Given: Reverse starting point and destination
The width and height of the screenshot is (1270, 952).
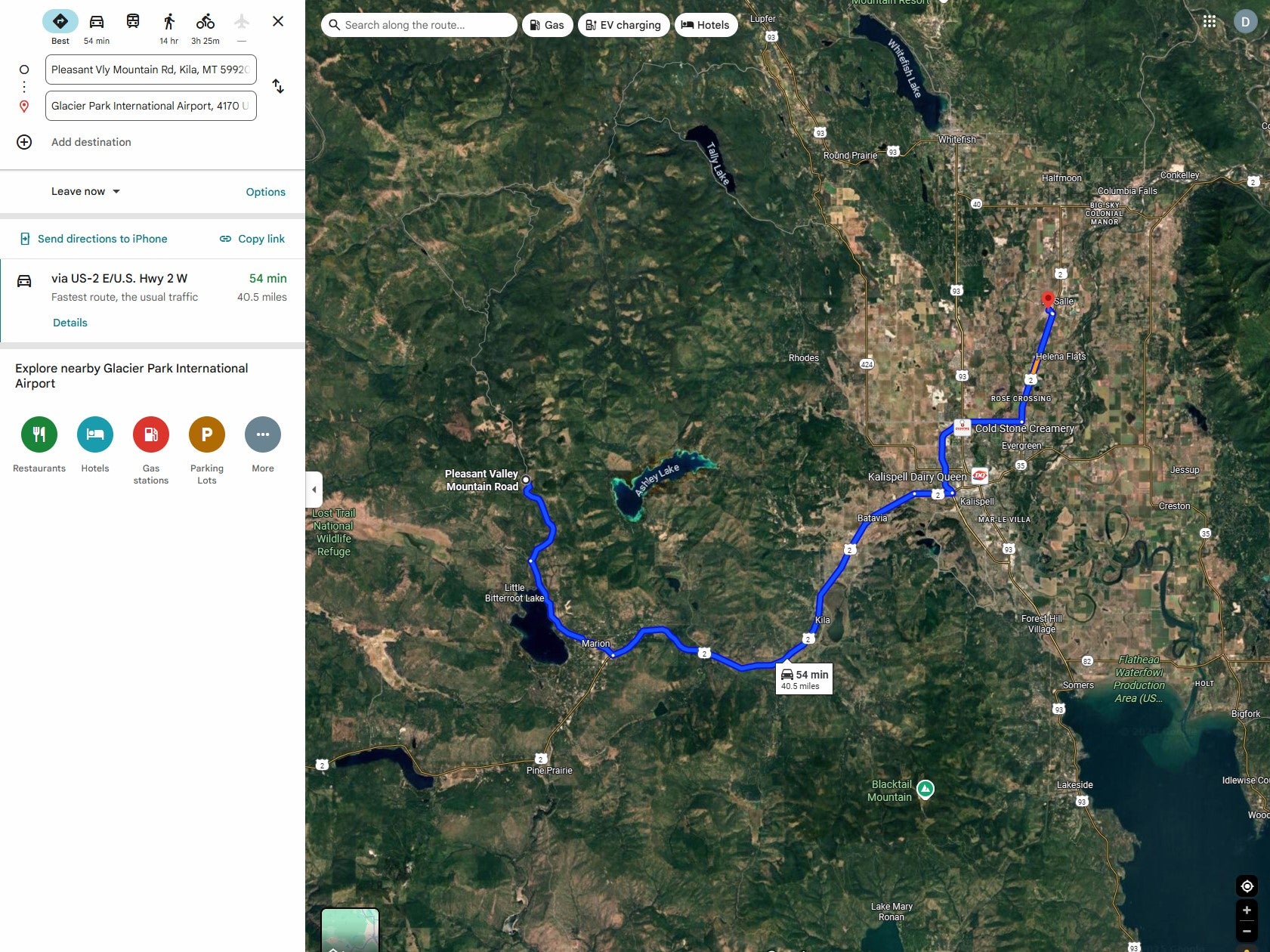Looking at the screenshot, I should pos(278,86).
